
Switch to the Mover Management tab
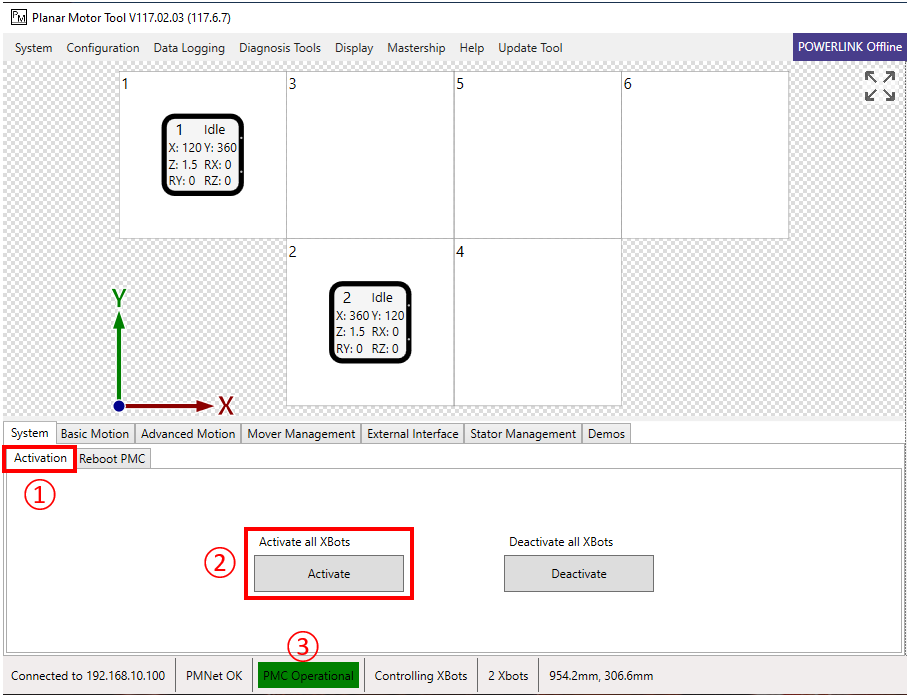[x=301, y=434]
